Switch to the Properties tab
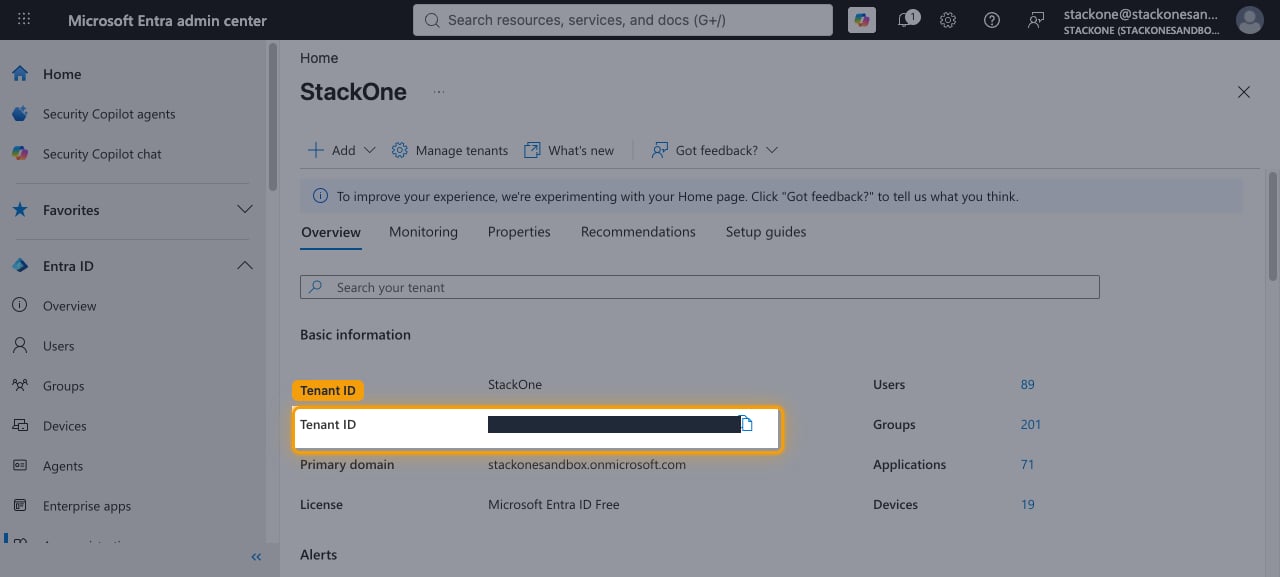 click(x=519, y=232)
